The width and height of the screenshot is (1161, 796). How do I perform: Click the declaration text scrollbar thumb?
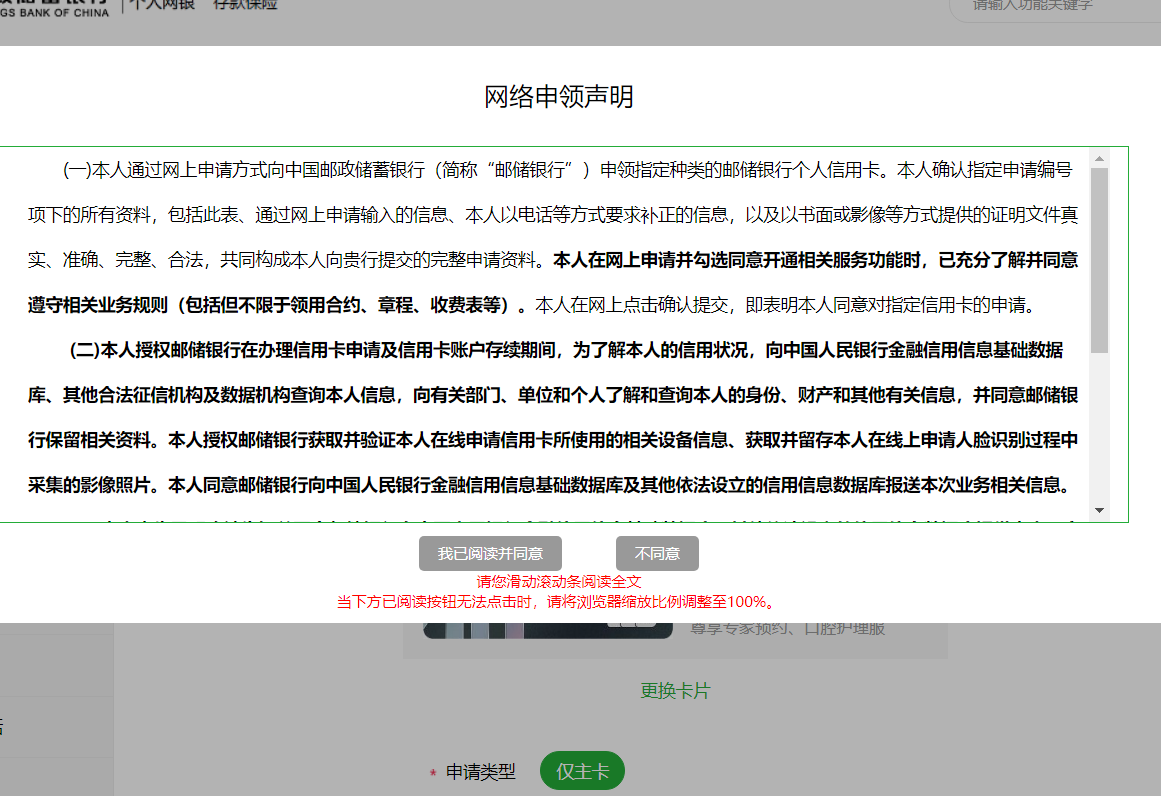[x=1100, y=261]
